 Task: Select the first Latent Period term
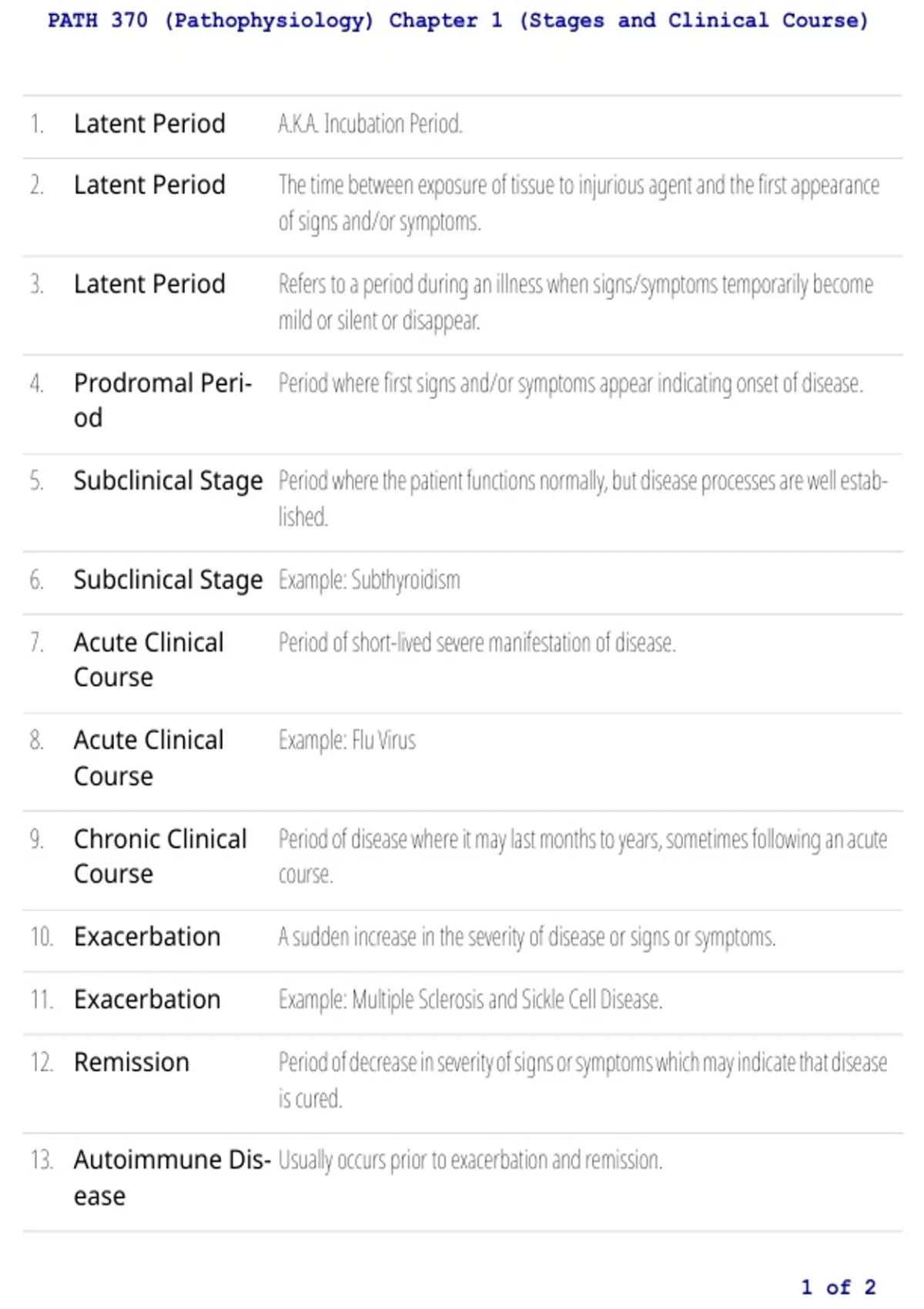[x=149, y=123]
